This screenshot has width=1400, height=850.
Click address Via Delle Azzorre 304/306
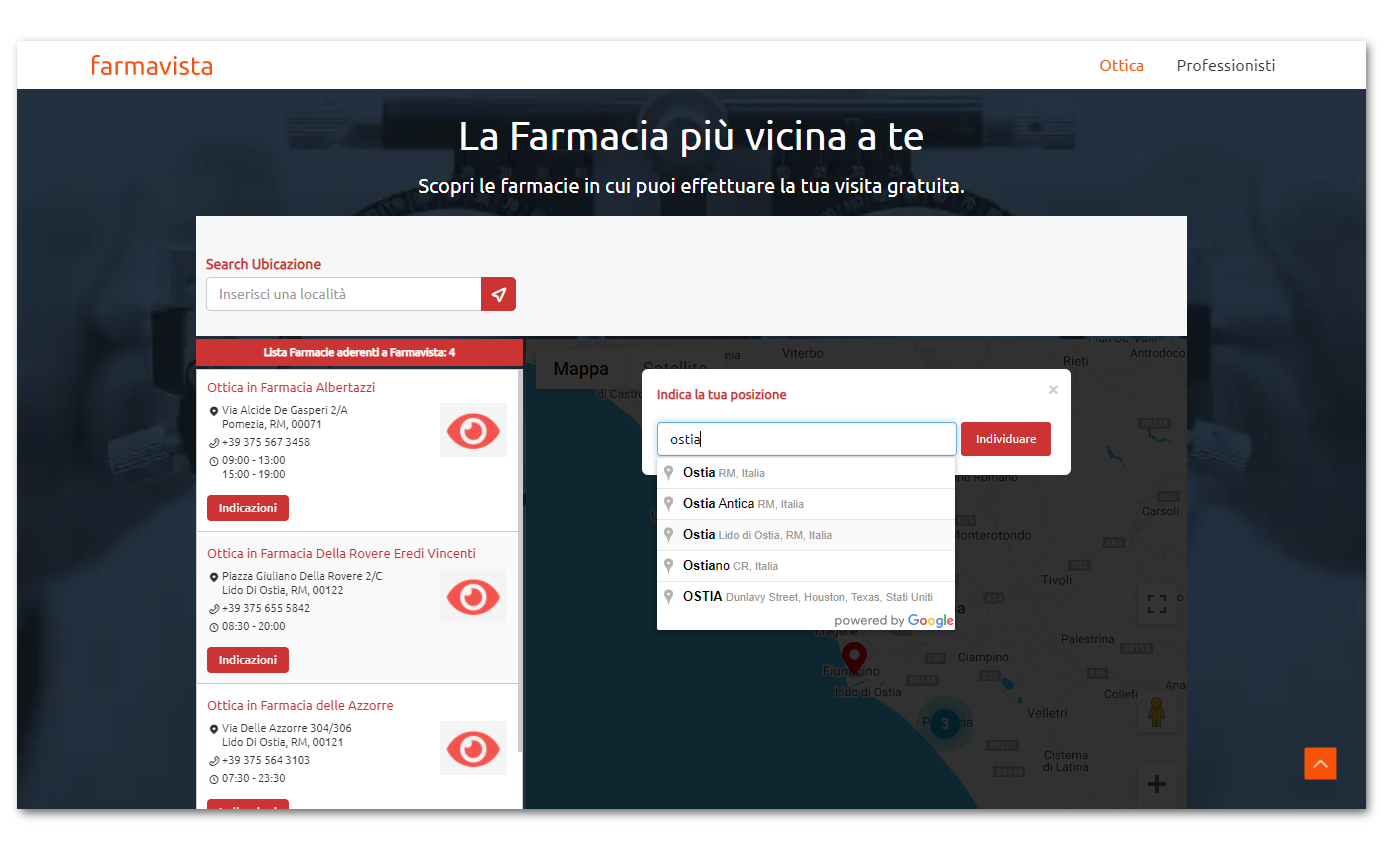[287, 728]
